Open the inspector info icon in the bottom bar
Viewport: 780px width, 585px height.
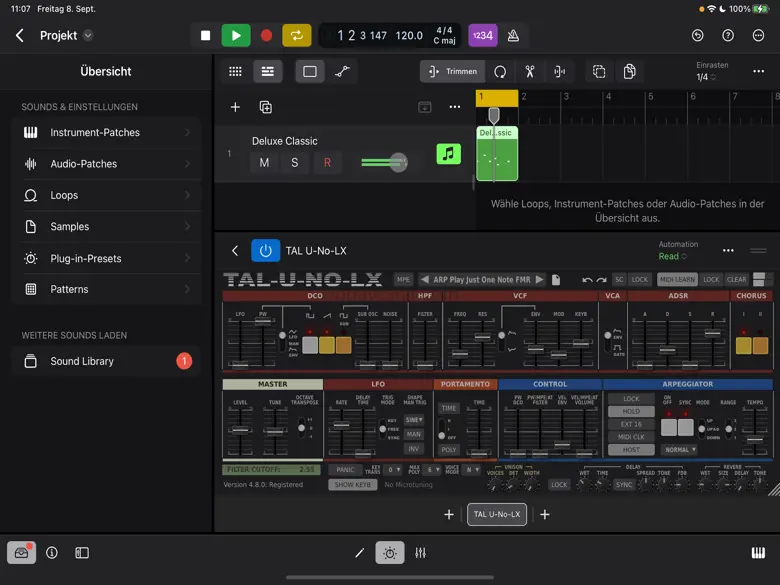(x=52, y=553)
